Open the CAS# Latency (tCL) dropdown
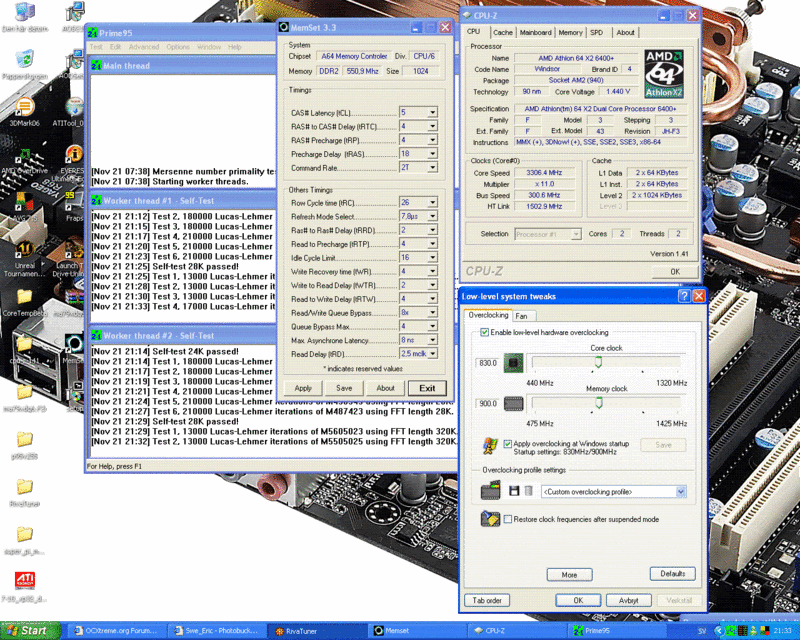The height and width of the screenshot is (640, 800). [x=433, y=112]
